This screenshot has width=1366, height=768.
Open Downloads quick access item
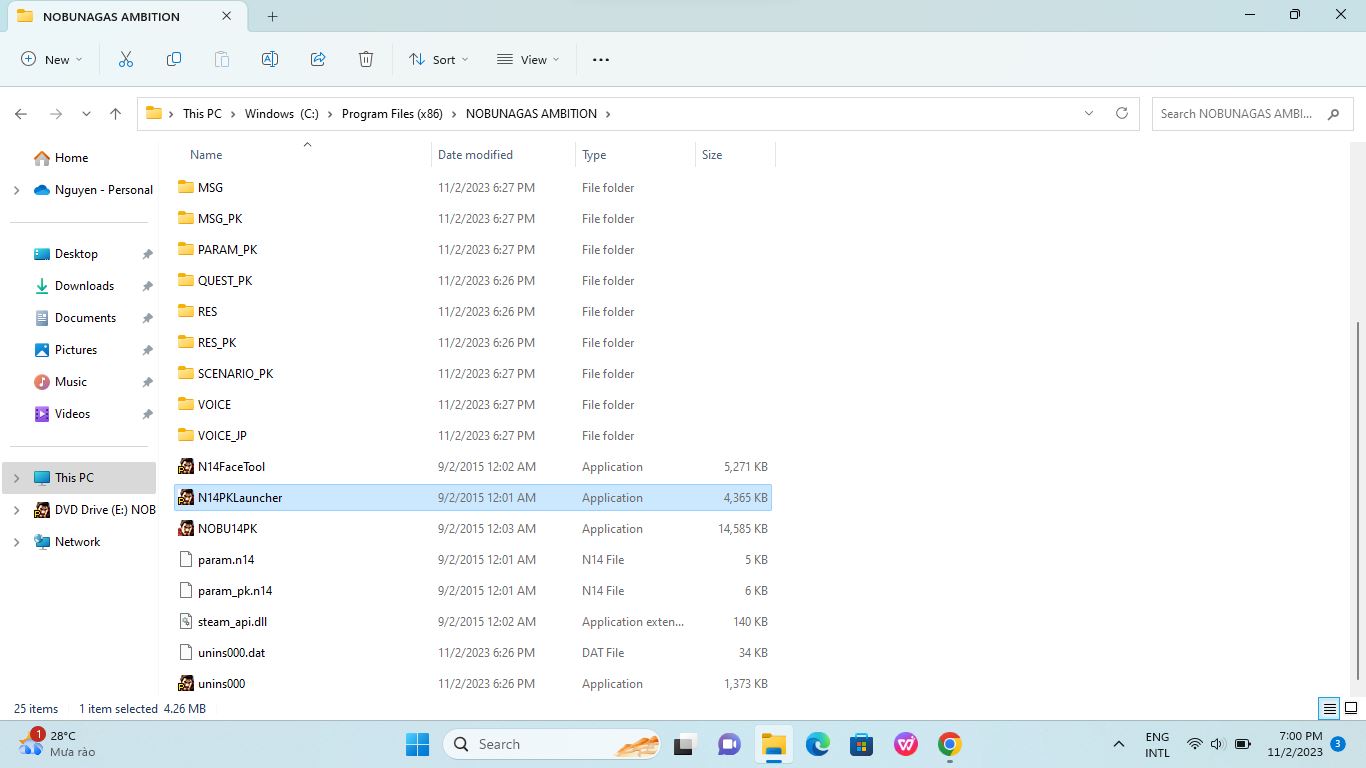[84, 286]
